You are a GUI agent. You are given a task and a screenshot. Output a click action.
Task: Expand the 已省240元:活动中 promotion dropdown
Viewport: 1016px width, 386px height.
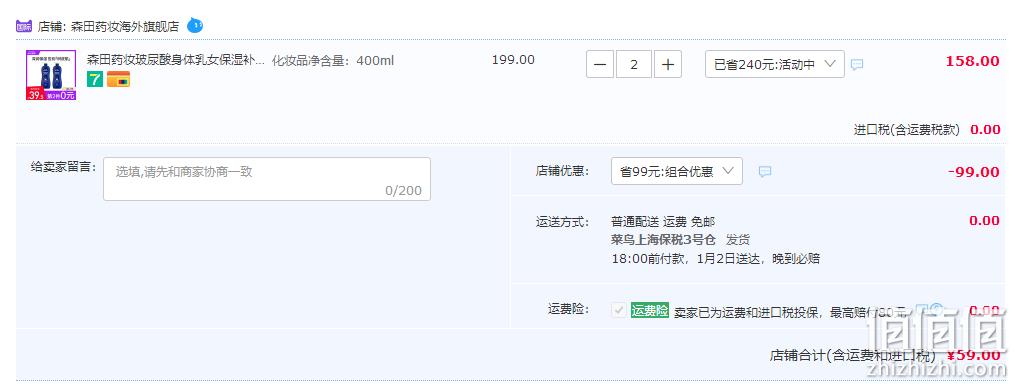pyautogui.click(x=774, y=64)
